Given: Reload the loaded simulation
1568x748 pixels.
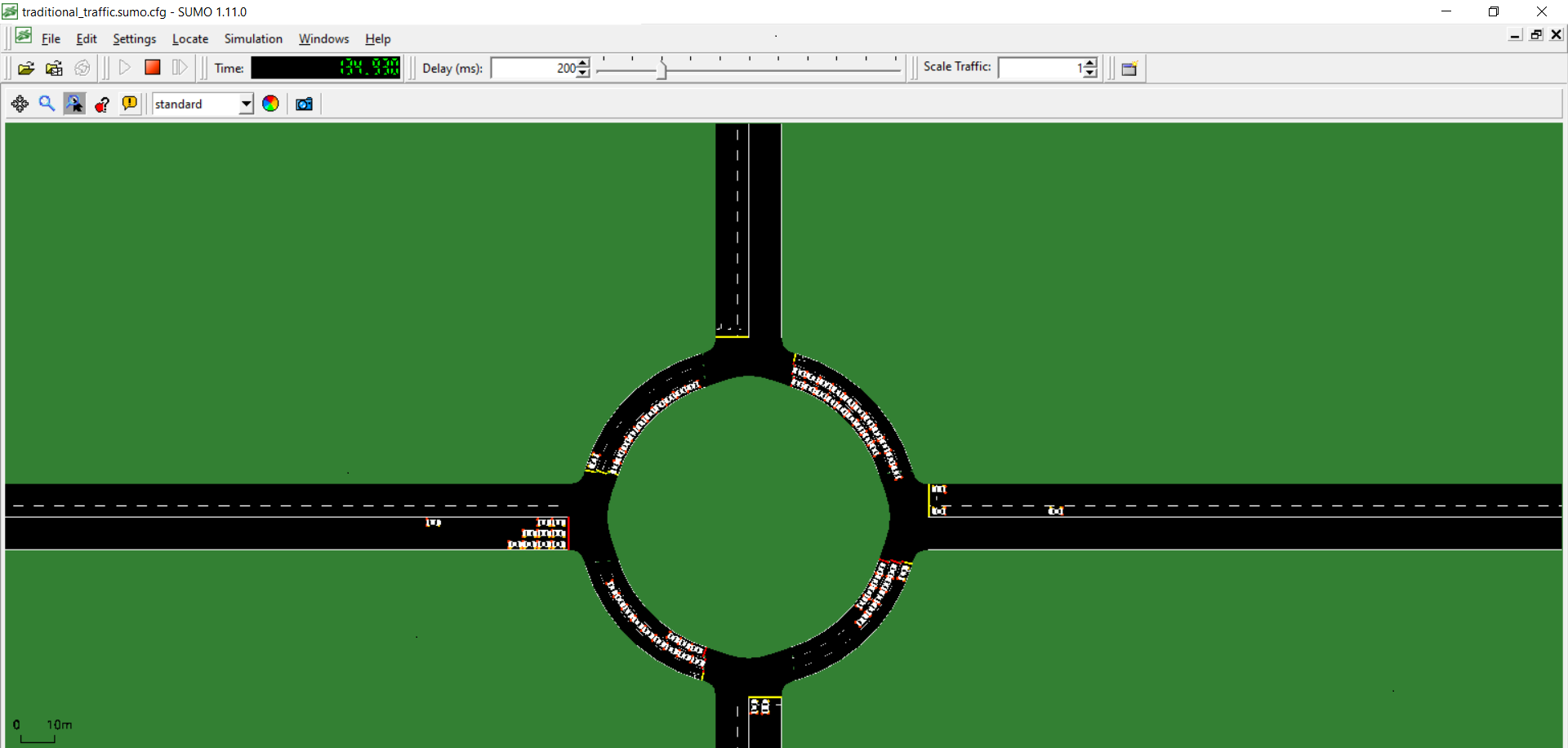Looking at the screenshot, I should point(82,69).
